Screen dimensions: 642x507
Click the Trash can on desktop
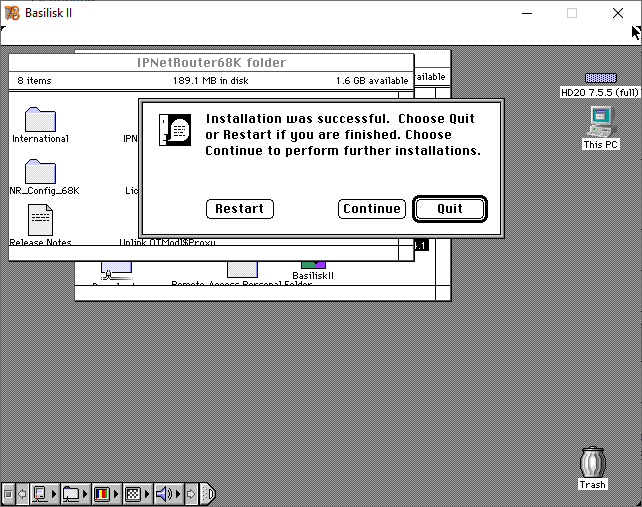click(x=593, y=463)
